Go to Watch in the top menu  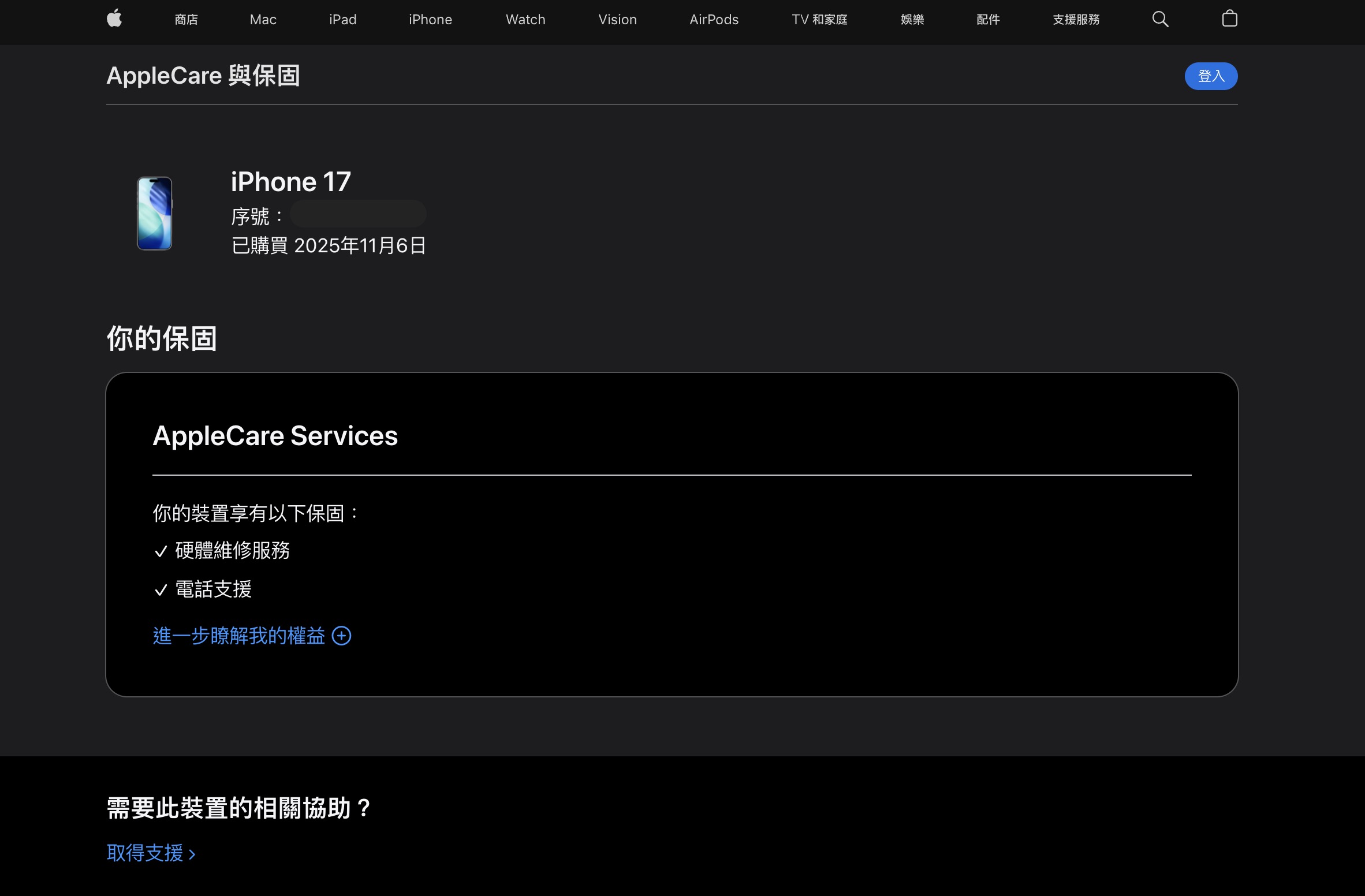525,20
